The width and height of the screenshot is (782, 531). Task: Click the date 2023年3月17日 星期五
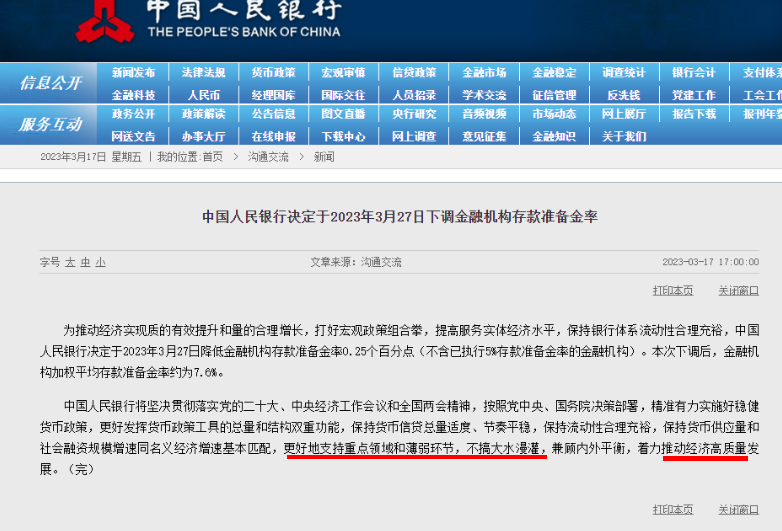pyautogui.click(x=91, y=157)
